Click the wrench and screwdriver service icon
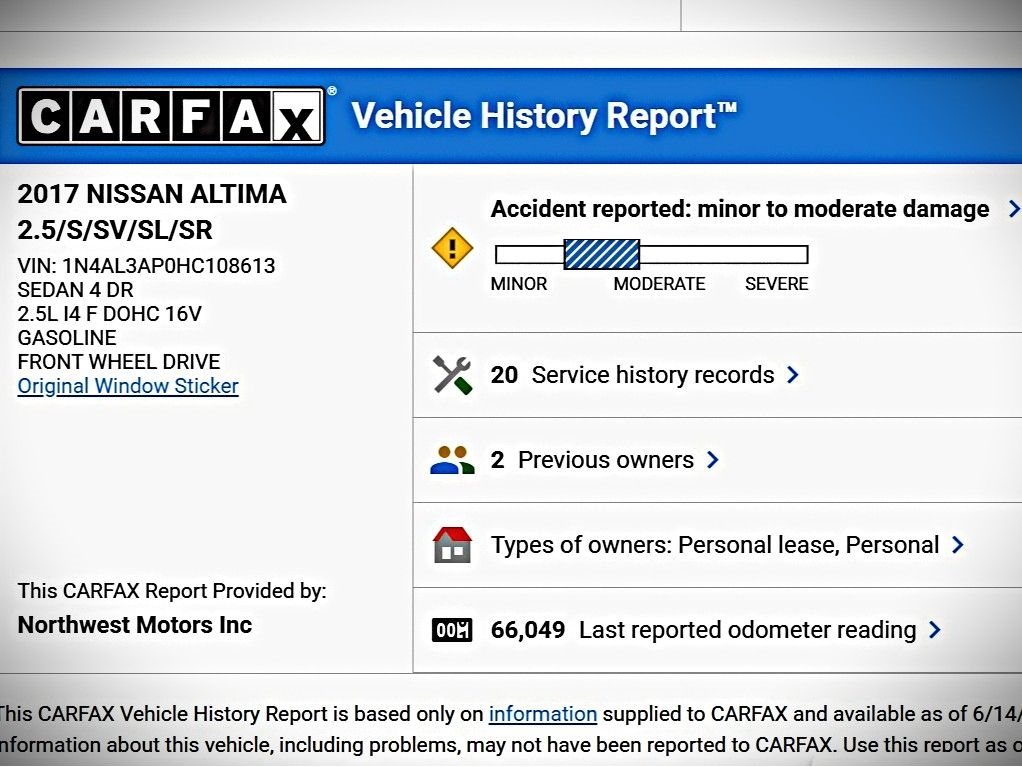 tap(451, 375)
